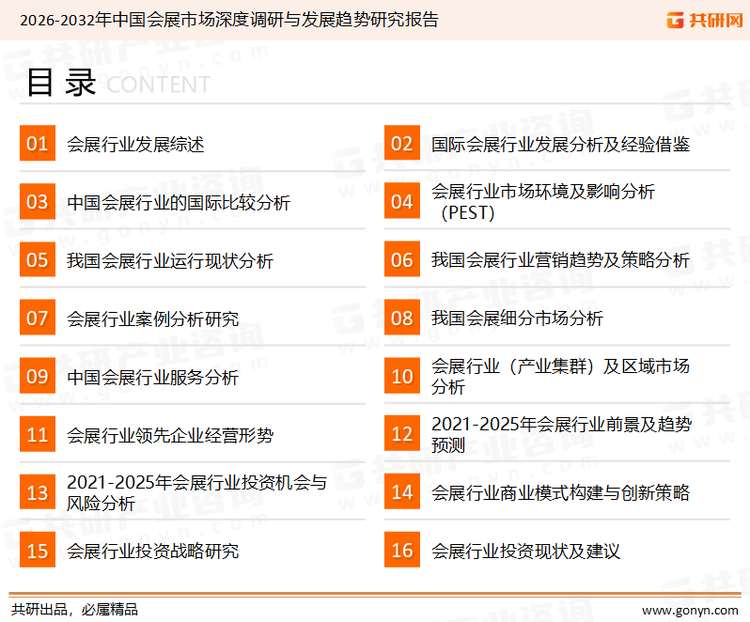This screenshot has height=622, width=750.
Task: Select 我国会展细分市场分析 item
Action: tap(517, 319)
